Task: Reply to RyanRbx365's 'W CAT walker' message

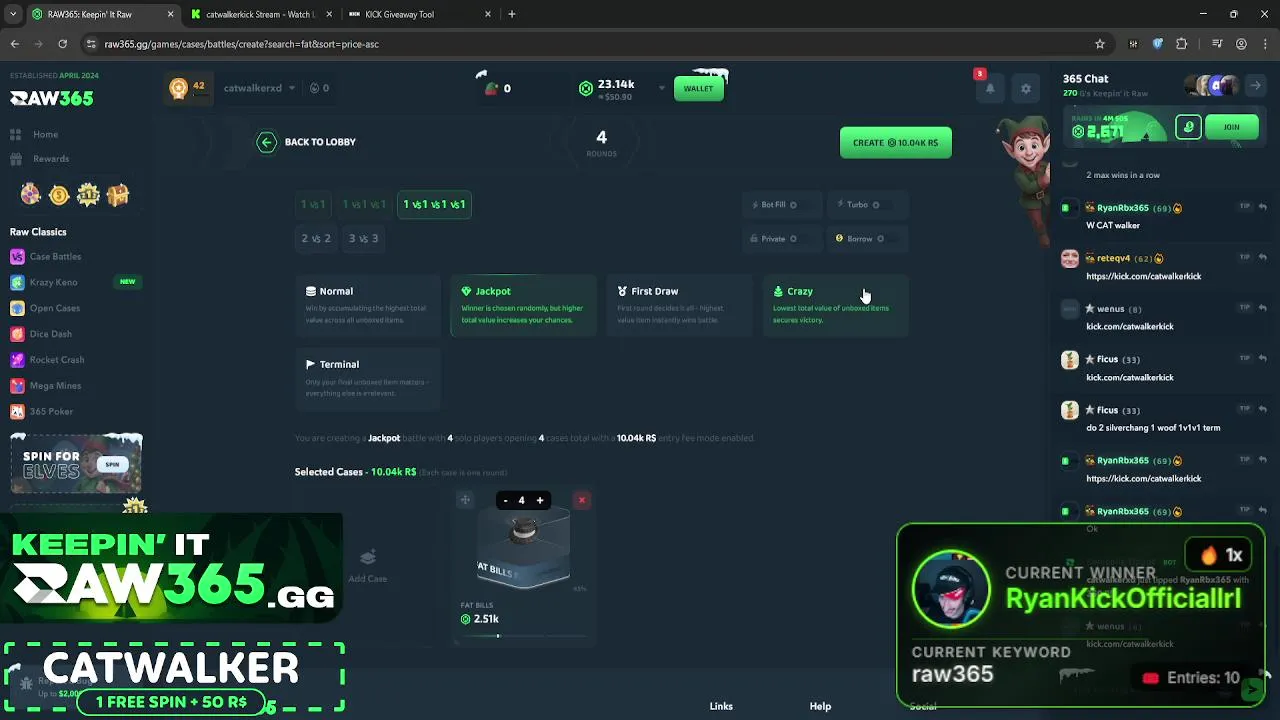Action: [1262, 206]
